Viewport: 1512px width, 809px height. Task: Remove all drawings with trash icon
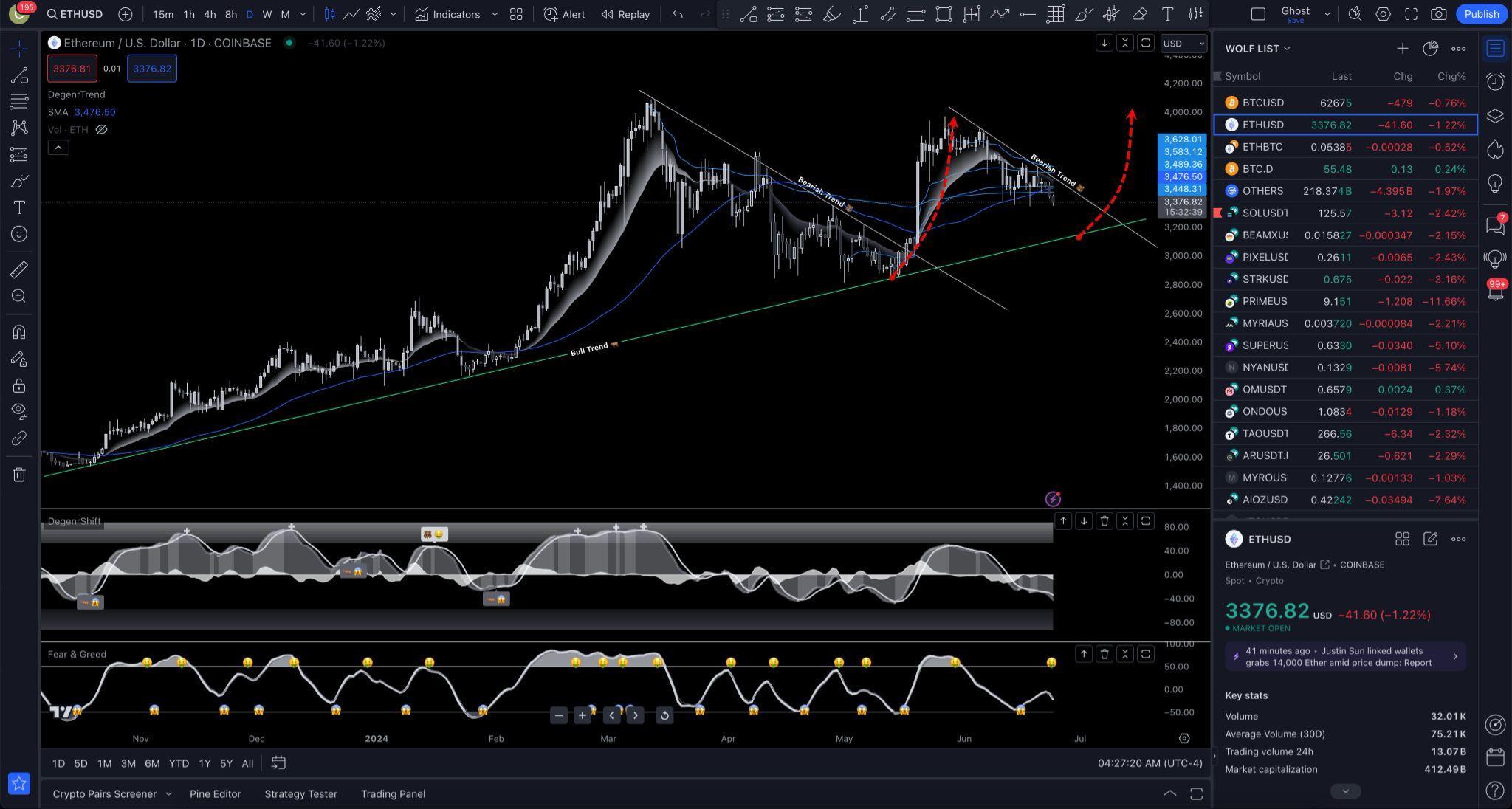(19, 475)
